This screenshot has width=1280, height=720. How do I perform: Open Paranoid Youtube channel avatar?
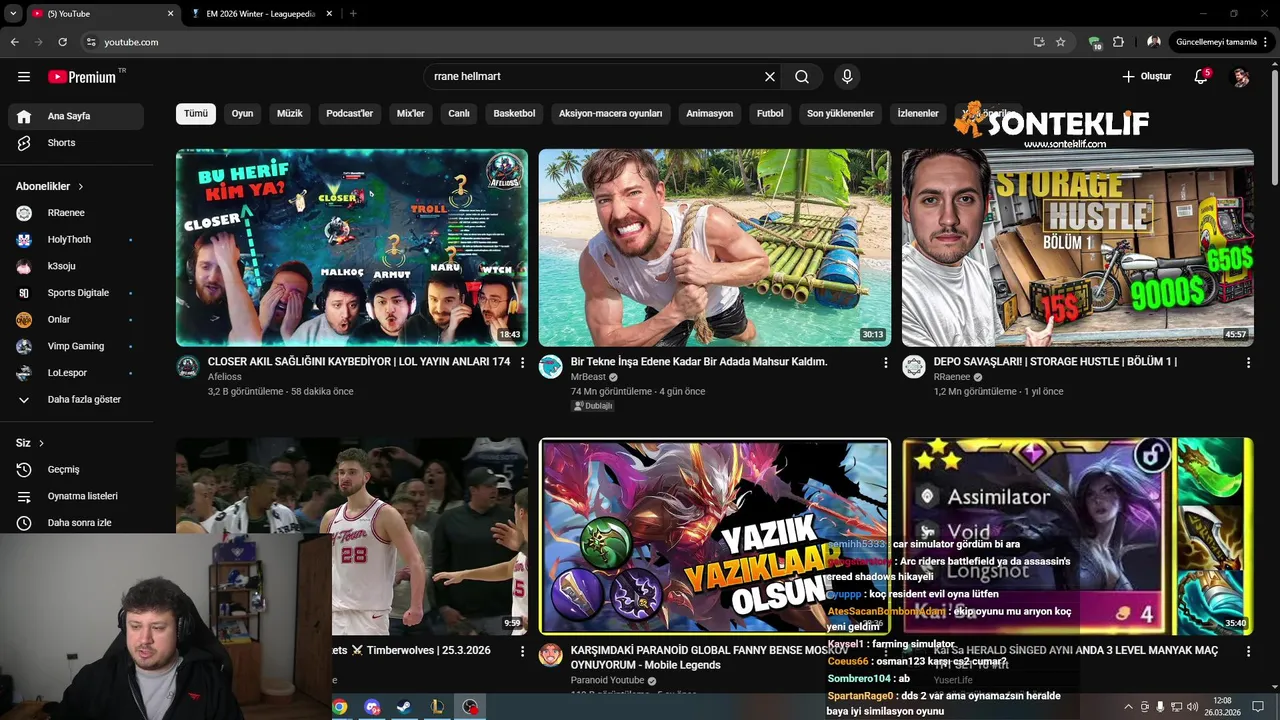click(x=551, y=655)
